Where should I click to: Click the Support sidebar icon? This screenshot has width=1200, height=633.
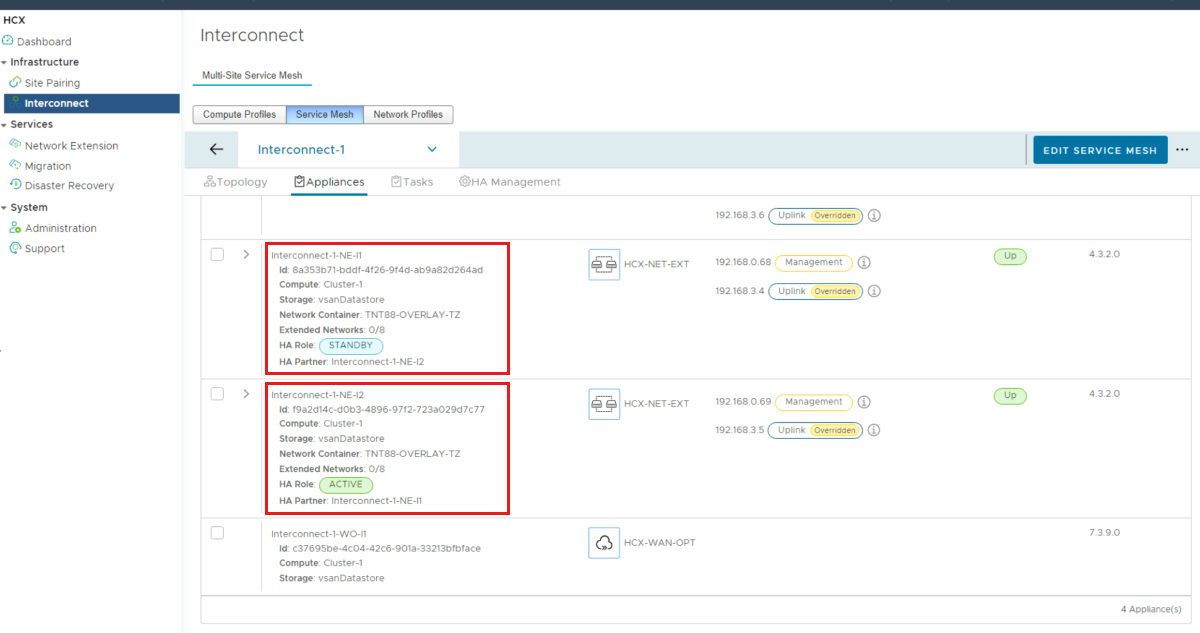tap(15, 248)
